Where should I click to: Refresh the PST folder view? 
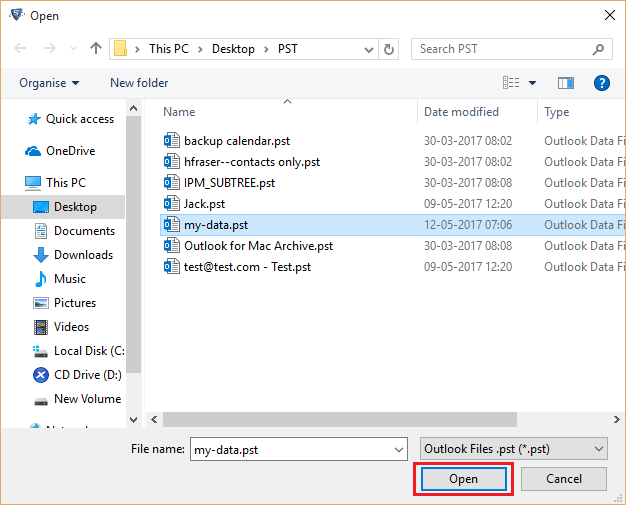pyautogui.click(x=389, y=49)
